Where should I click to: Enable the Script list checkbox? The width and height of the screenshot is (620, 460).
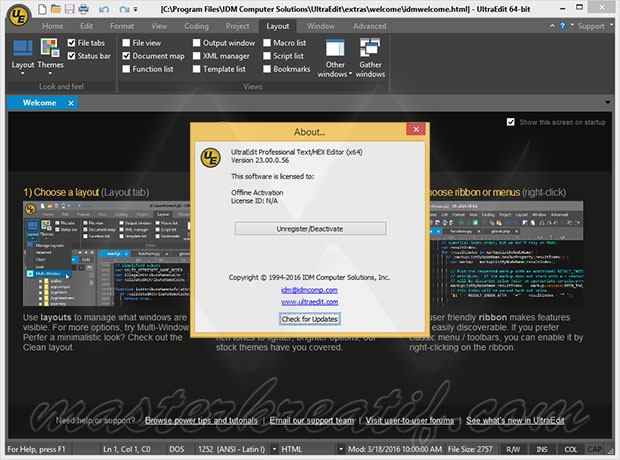pos(267,56)
